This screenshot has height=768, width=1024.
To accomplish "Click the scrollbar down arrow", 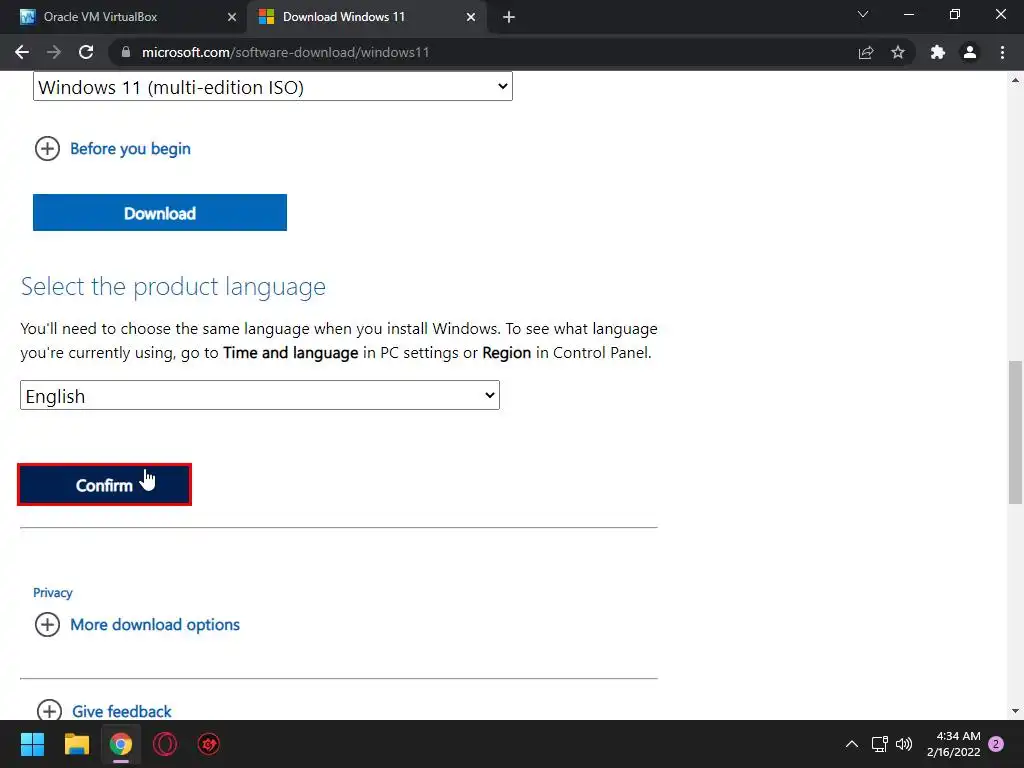I will [1015, 711].
